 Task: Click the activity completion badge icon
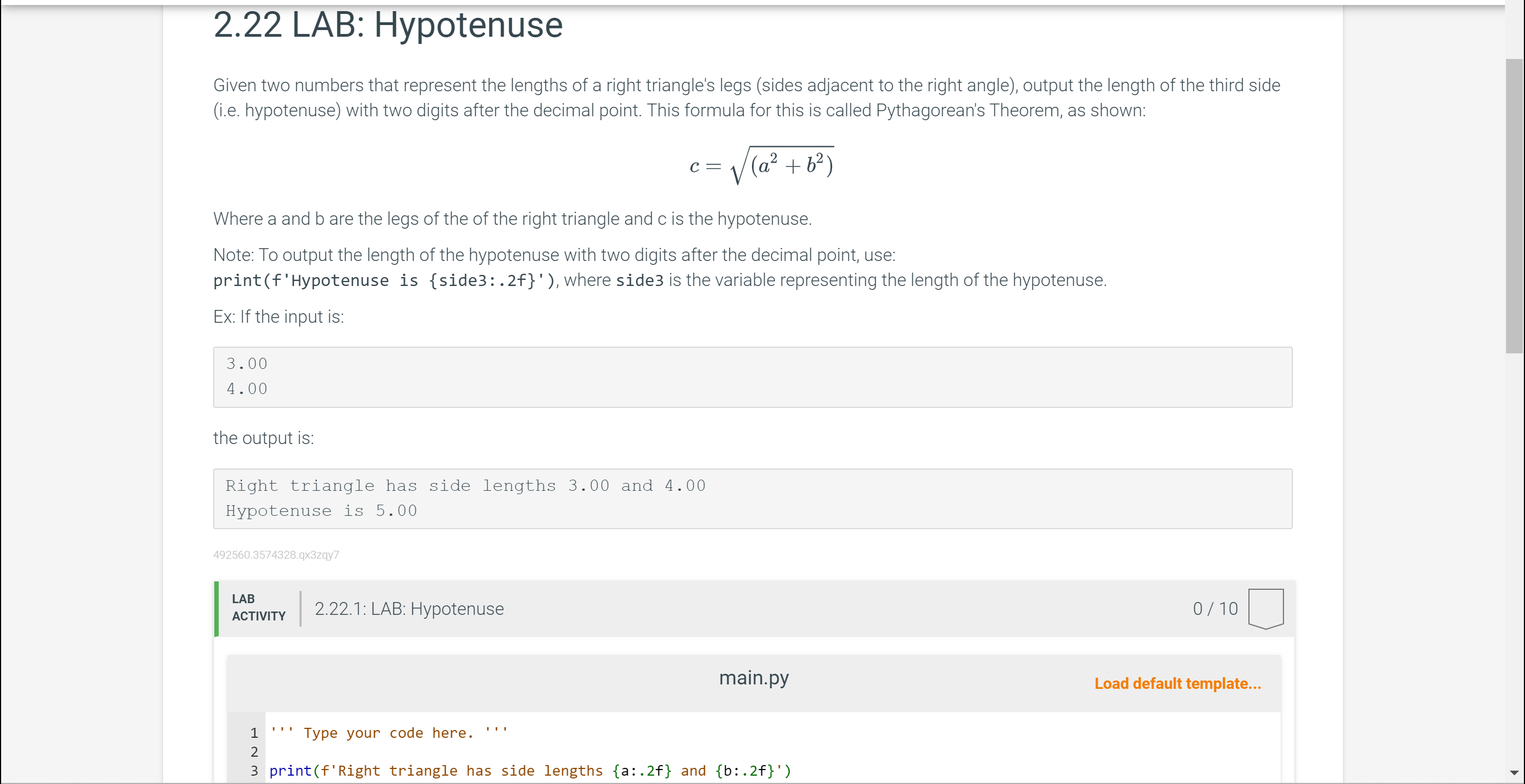1265,608
